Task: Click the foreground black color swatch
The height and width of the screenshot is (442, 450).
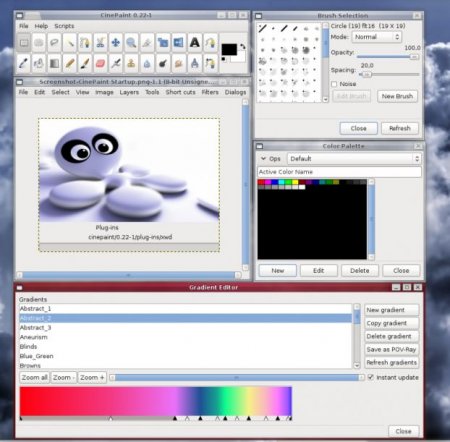Action: pos(229,49)
